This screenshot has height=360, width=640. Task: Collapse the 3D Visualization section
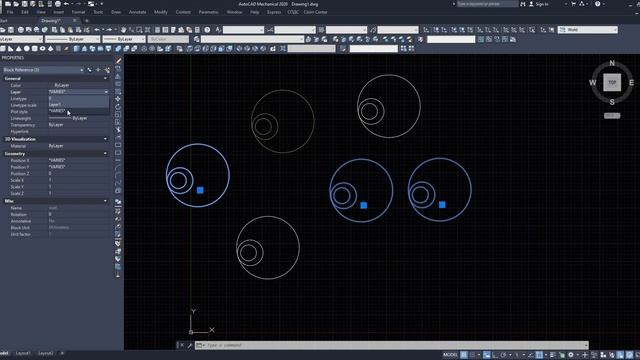coord(105,139)
